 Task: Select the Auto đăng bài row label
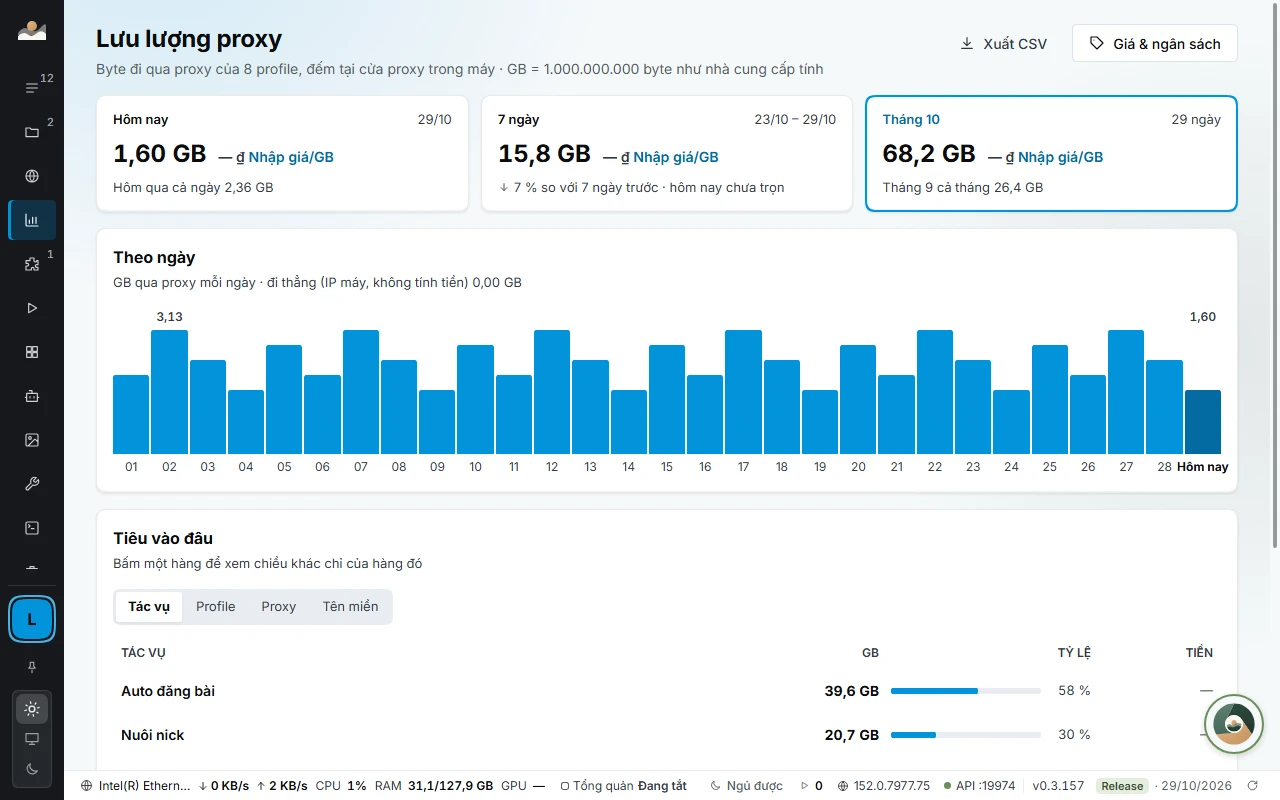click(168, 691)
